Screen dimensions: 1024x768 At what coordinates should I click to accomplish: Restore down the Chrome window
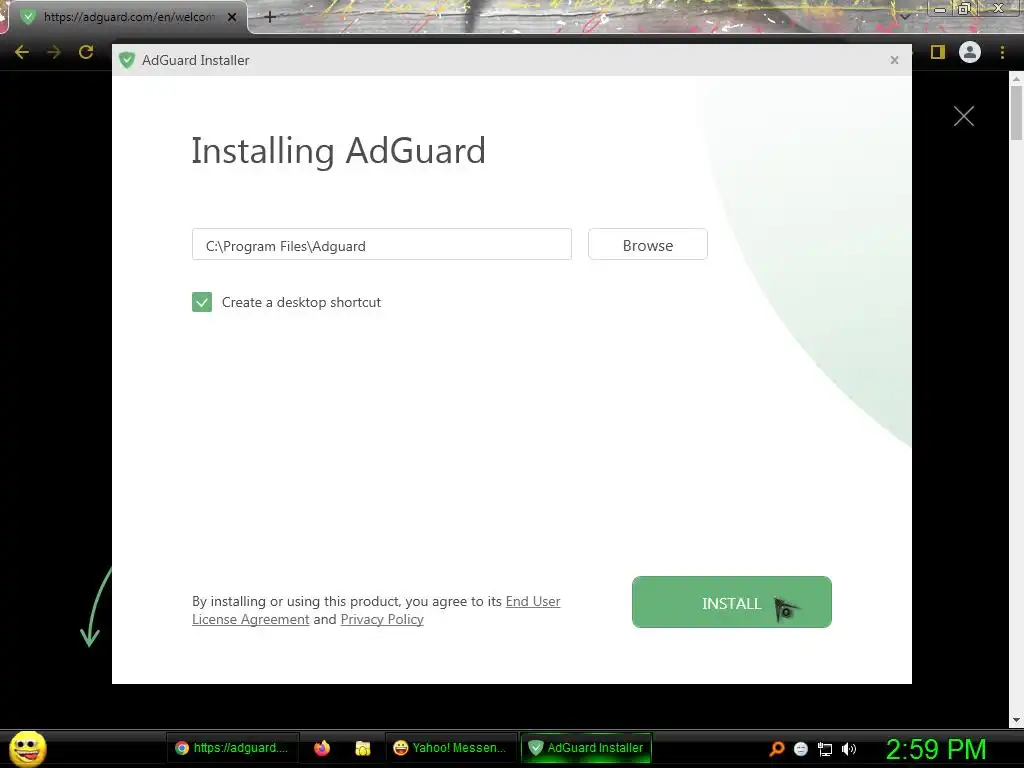pos(964,8)
